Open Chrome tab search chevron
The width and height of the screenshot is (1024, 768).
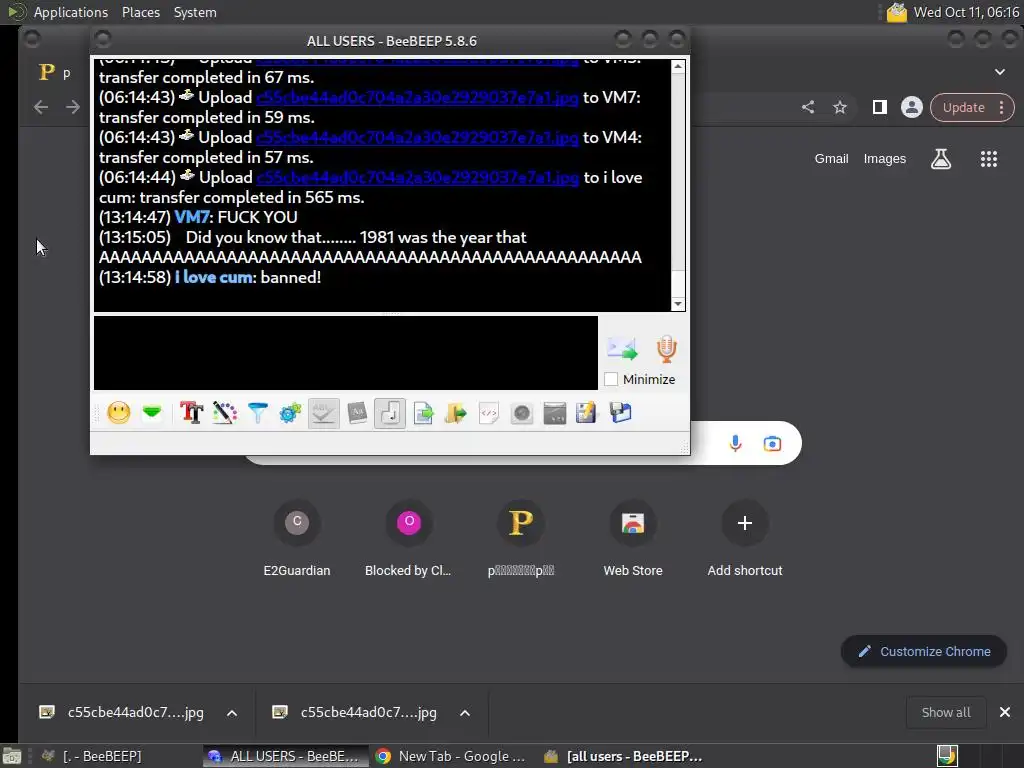(x=1000, y=72)
